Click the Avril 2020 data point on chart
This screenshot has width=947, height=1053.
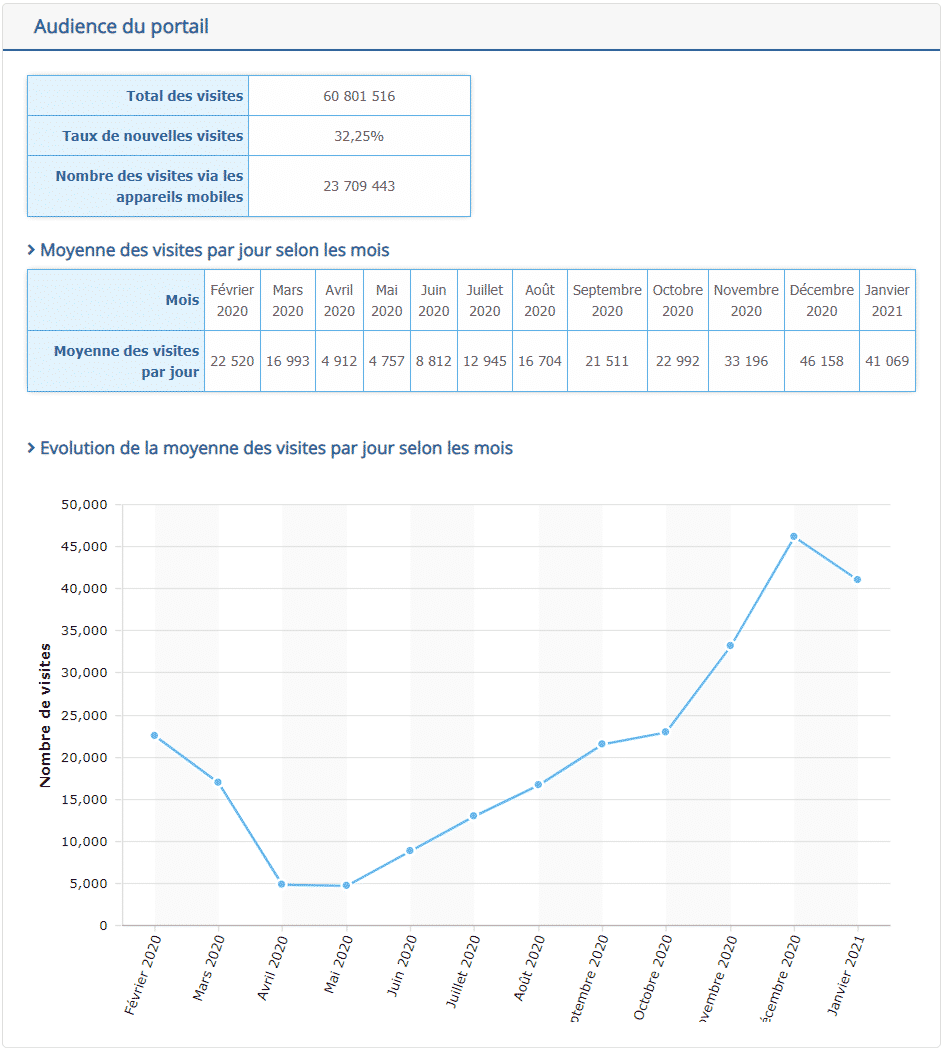click(281, 884)
